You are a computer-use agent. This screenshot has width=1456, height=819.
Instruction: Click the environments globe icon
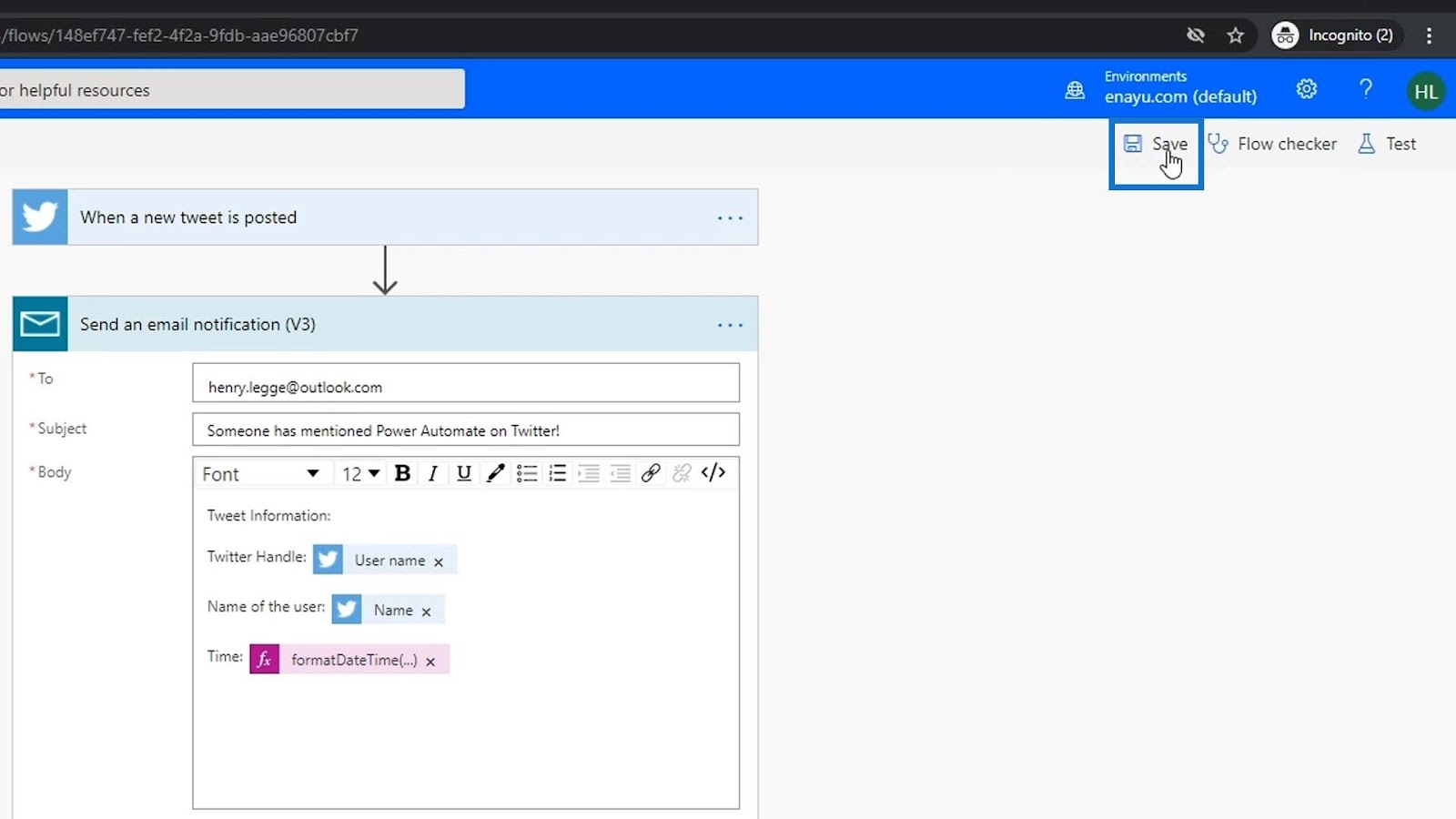1075,90
